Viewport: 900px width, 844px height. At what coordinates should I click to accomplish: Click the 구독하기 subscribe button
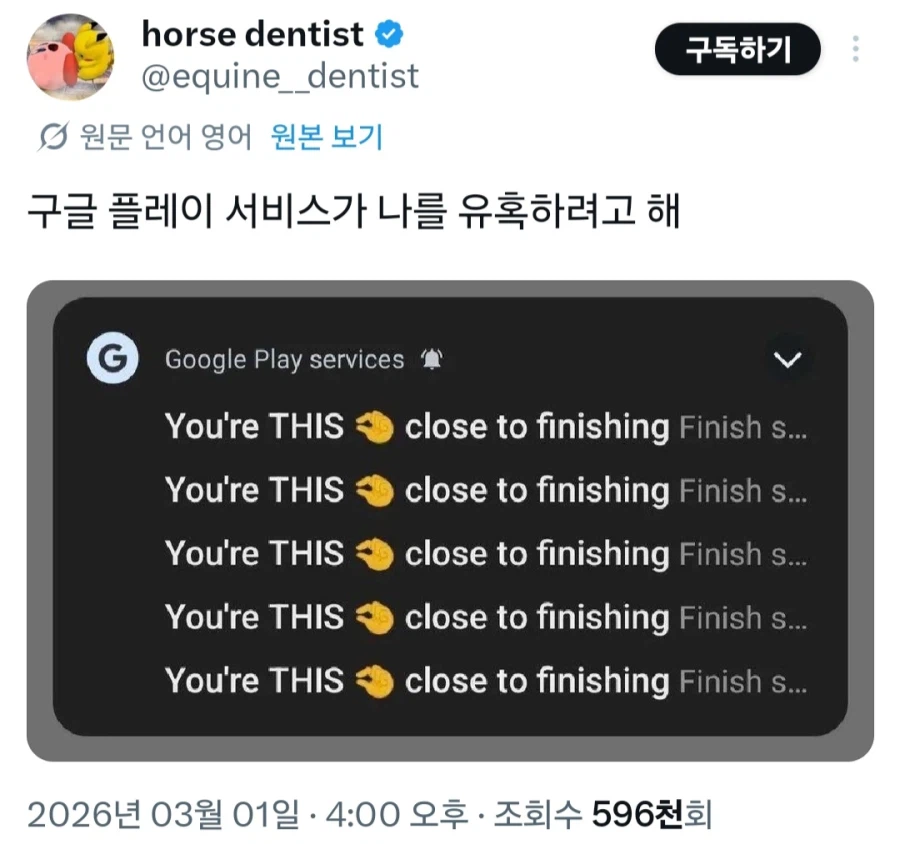[737, 49]
